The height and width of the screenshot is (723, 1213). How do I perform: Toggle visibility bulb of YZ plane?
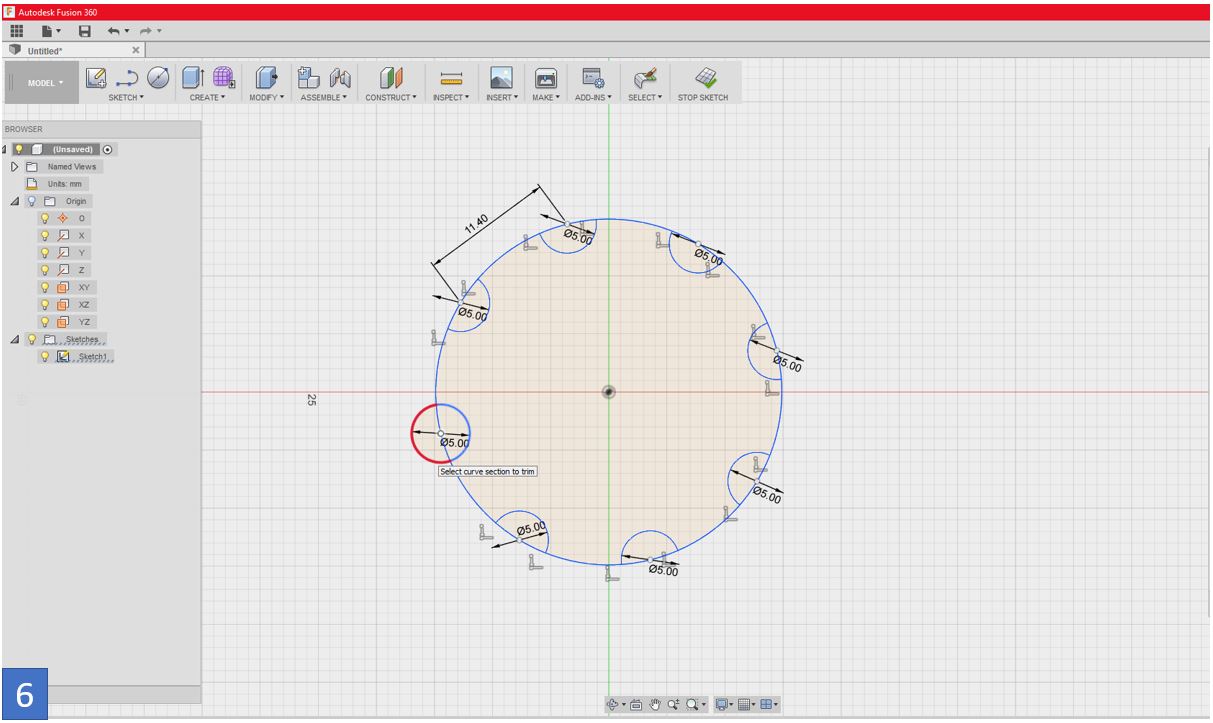click(44, 322)
